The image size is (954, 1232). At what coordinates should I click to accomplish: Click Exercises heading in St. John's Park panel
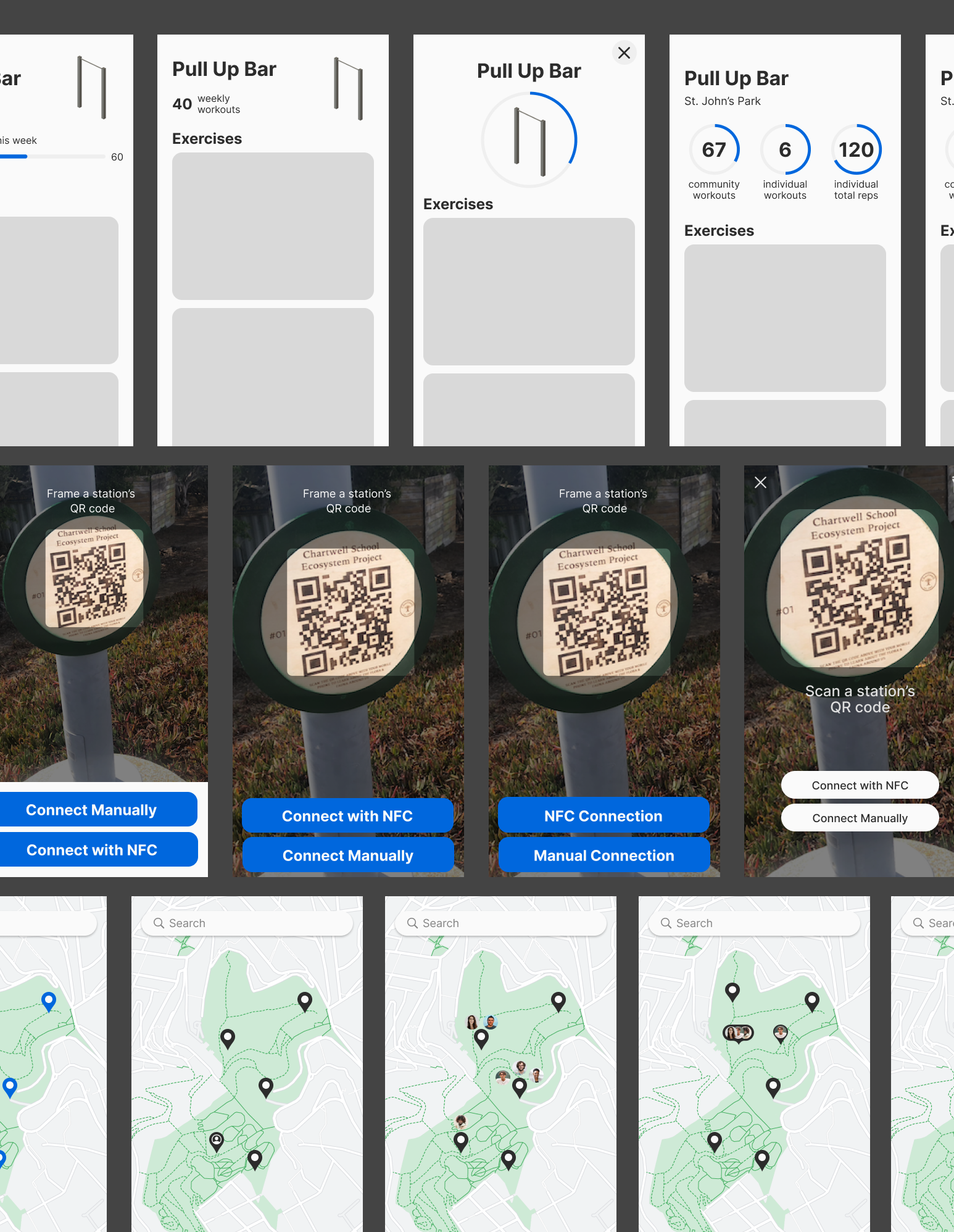click(x=719, y=230)
